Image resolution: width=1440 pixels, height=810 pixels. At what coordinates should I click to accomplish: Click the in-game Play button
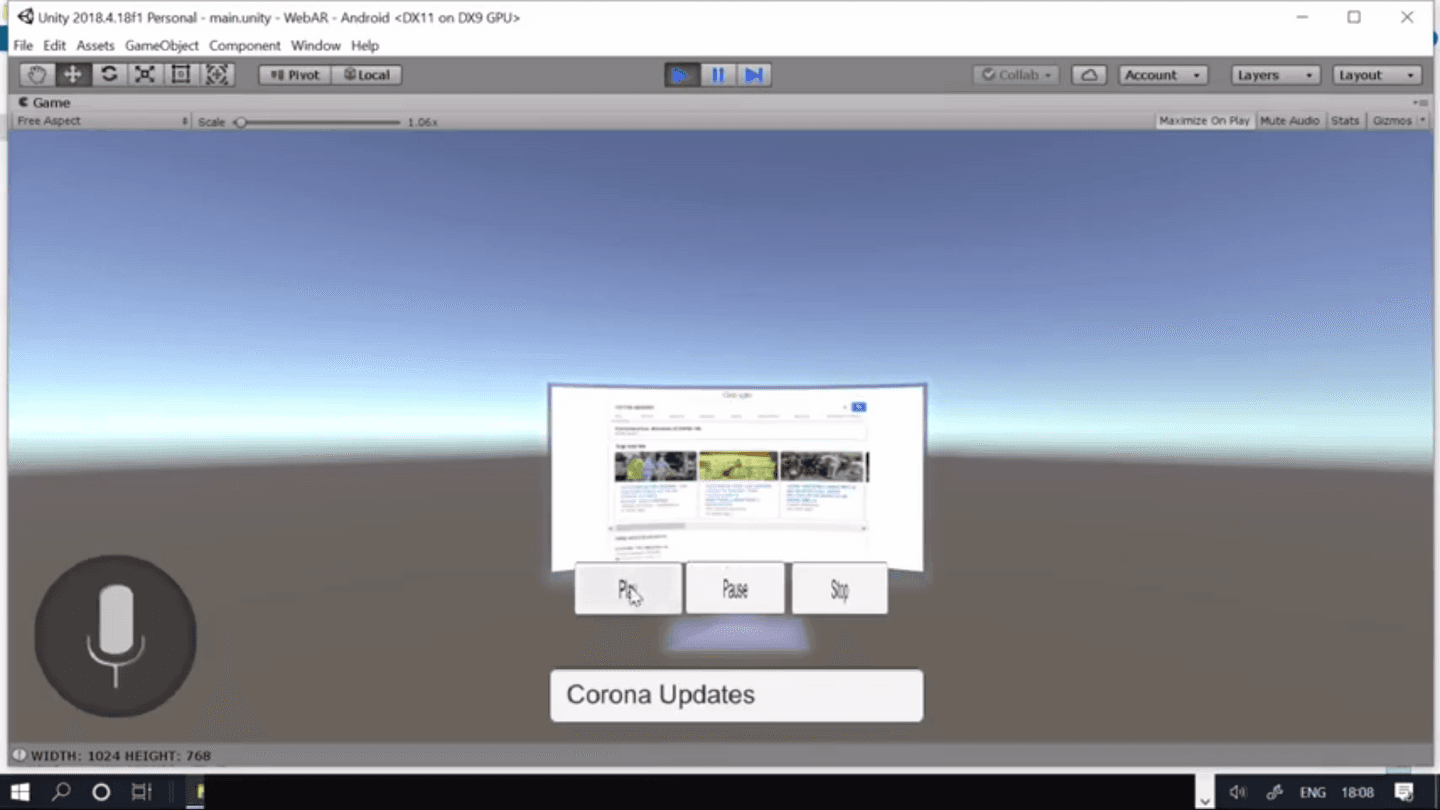point(628,589)
